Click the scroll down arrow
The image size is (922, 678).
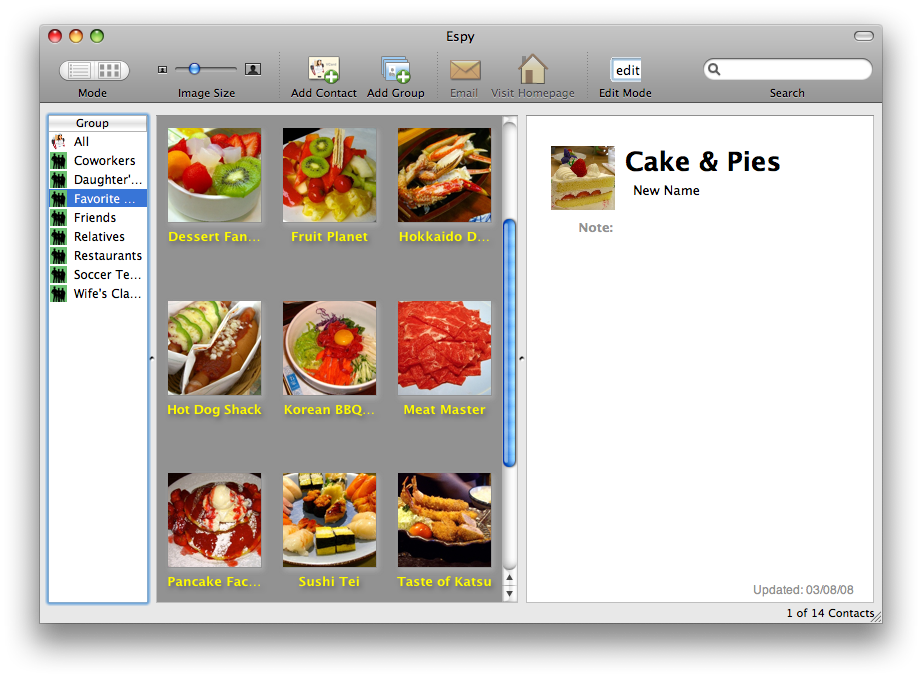[509, 593]
